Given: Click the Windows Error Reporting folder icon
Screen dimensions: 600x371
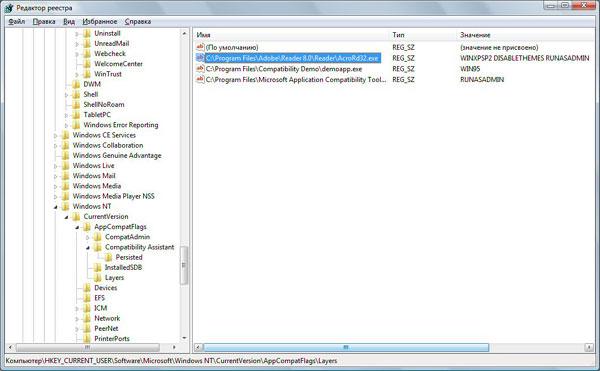Looking at the screenshot, I should (x=77, y=125).
